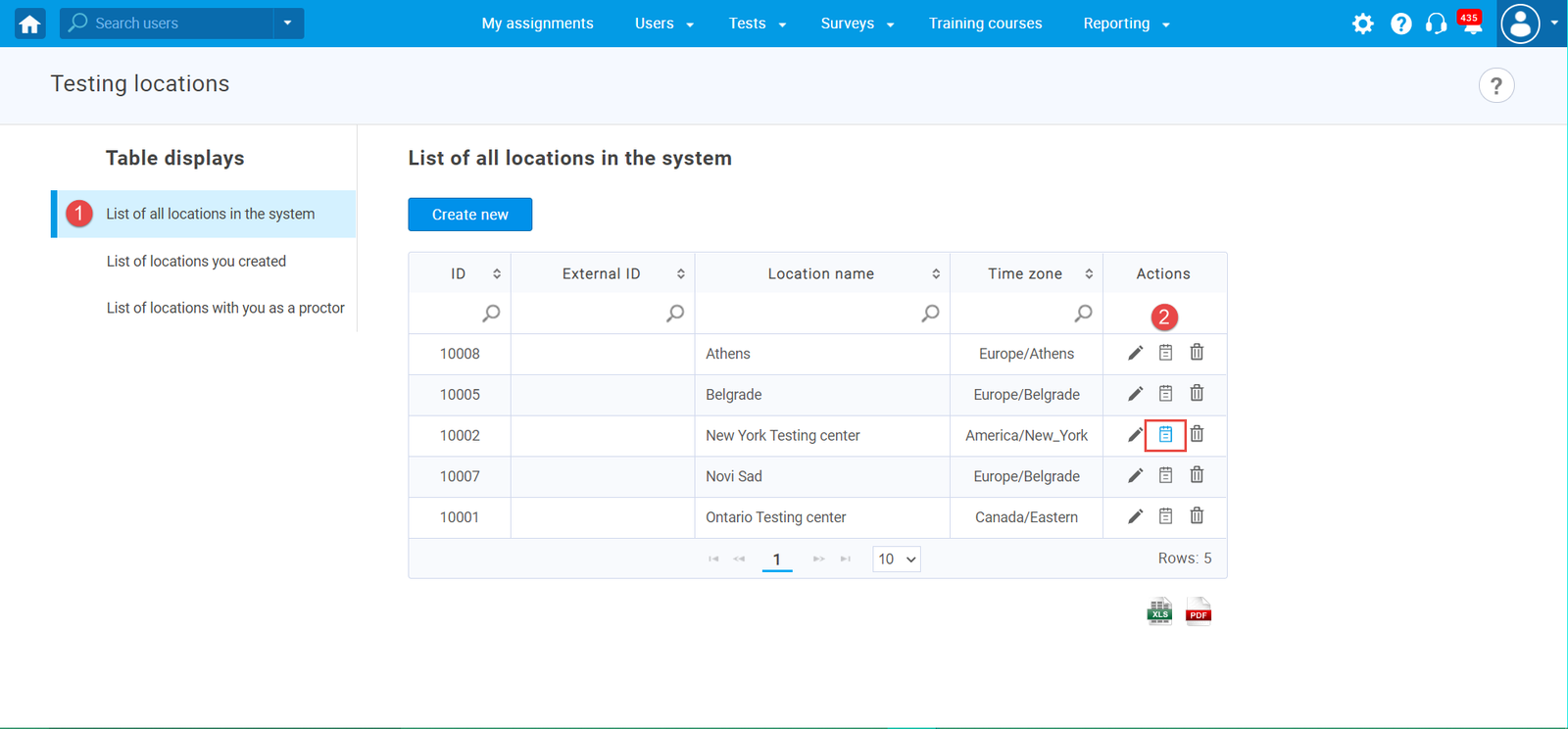Image resolution: width=1568 pixels, height=729 pixels.
Task: Open the settings gear icon
Action: pyautogui.click(x=1362, y=24)
